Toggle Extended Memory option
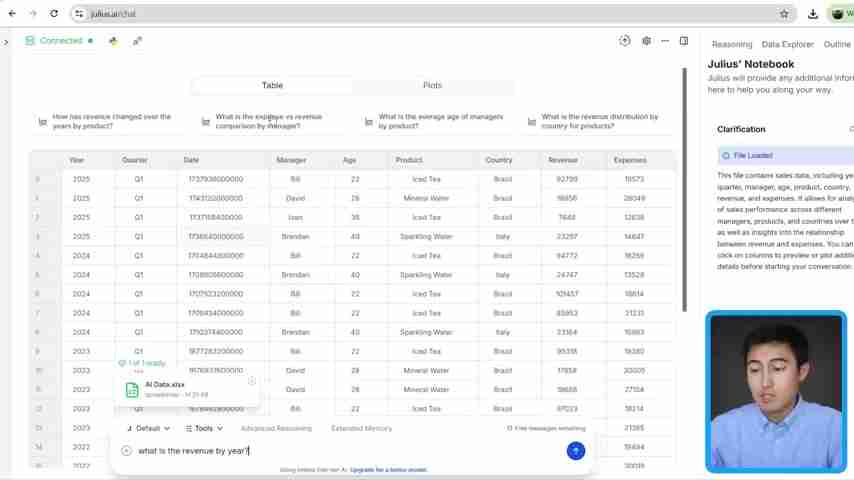The width and height of the screenshot is (854, 480). (361, 428)
